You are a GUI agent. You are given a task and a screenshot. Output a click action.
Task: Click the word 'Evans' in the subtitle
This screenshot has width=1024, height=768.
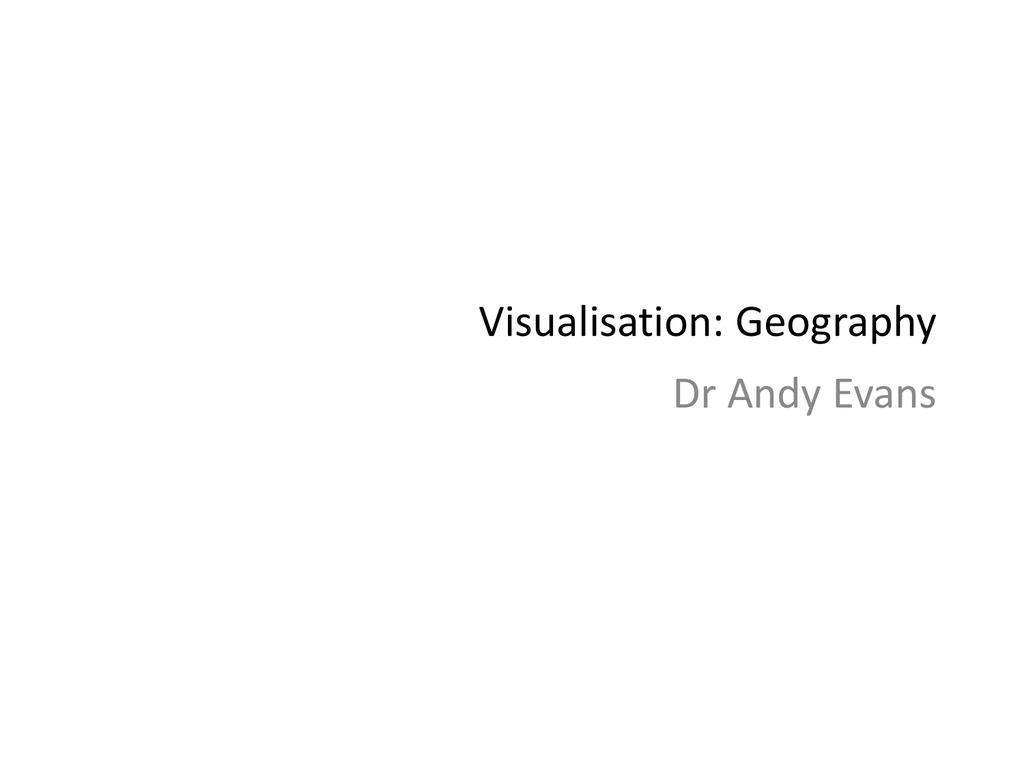[x=885, y=394]
